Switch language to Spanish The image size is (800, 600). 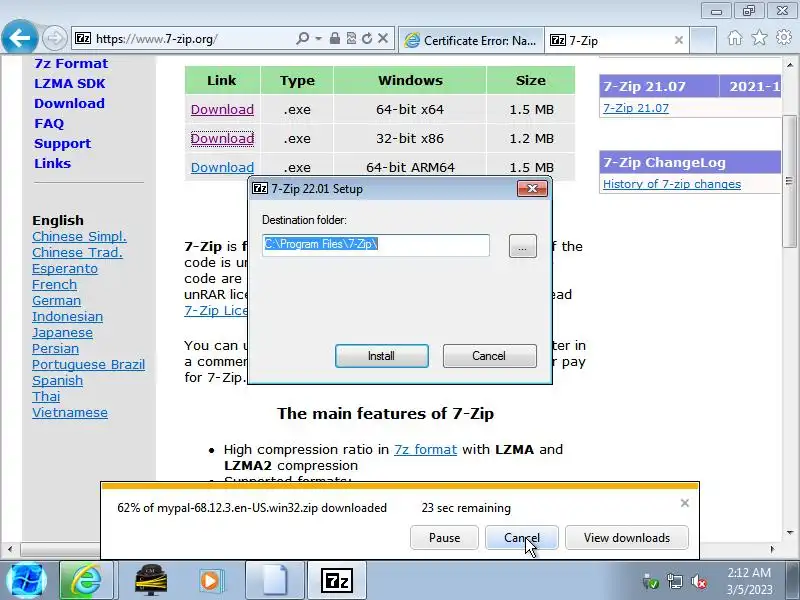(57, 381)
